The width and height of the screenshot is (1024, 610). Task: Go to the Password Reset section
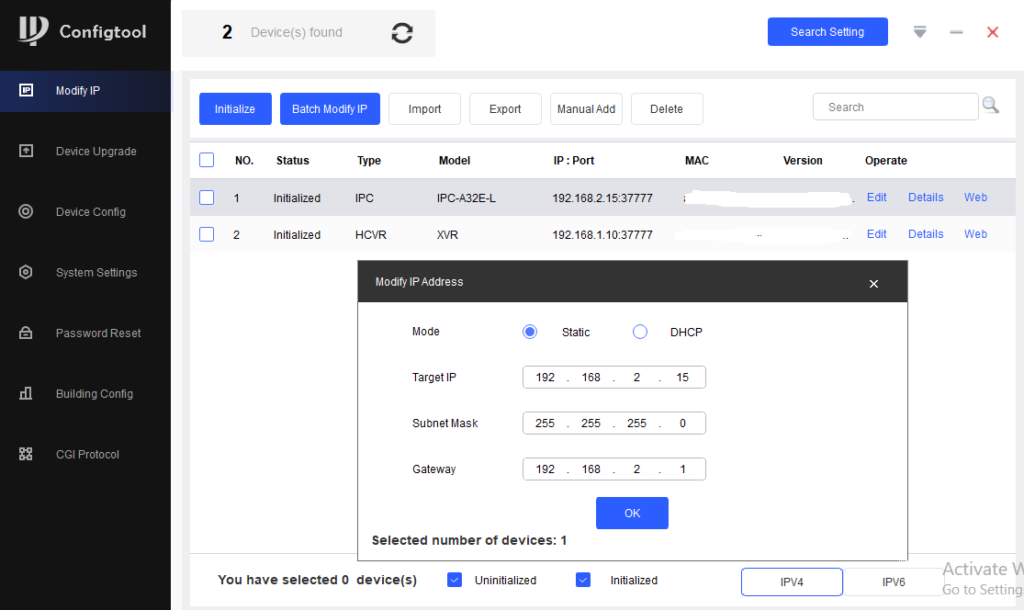point(98,333)
